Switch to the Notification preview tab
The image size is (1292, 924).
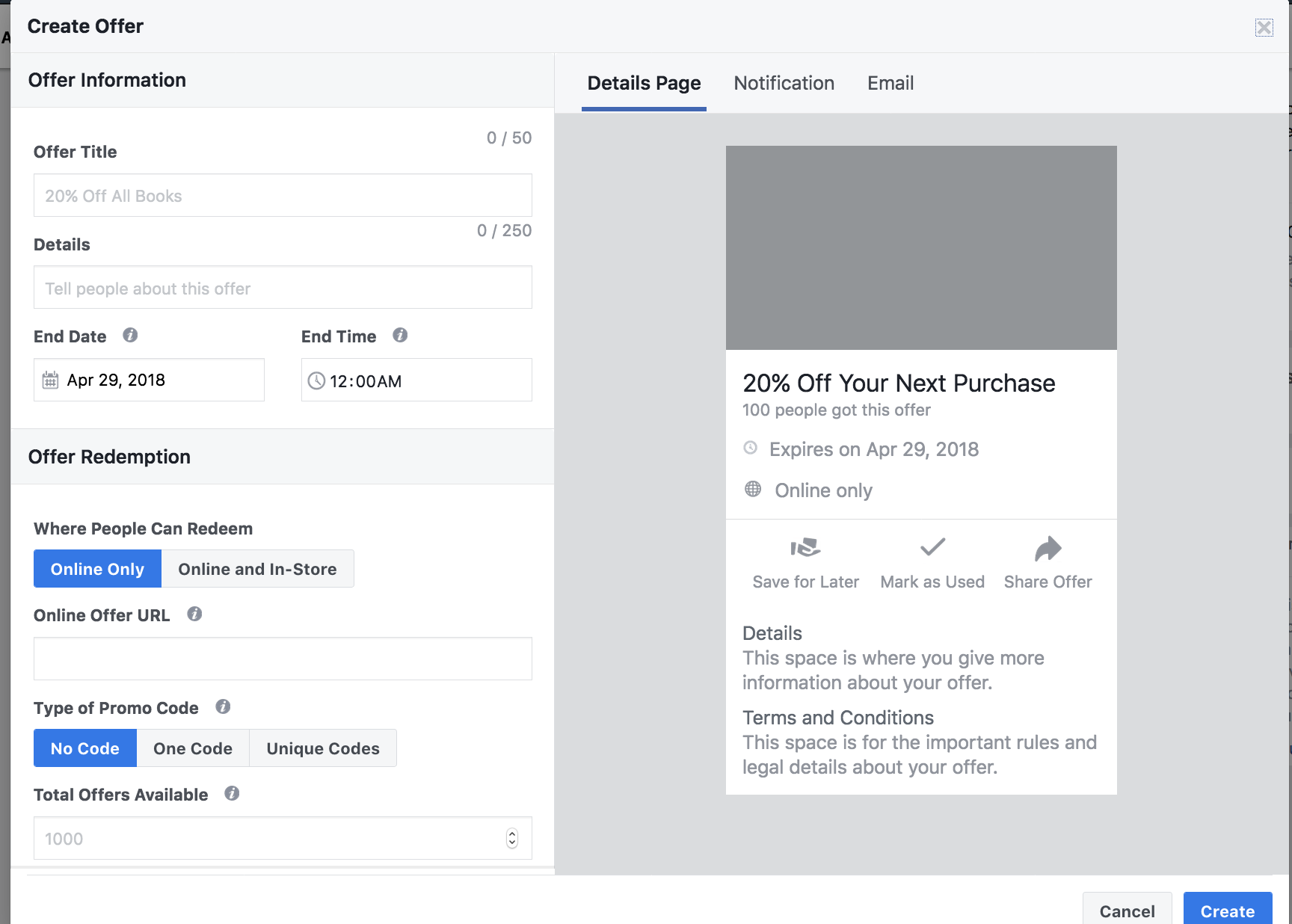pos(784,83)
